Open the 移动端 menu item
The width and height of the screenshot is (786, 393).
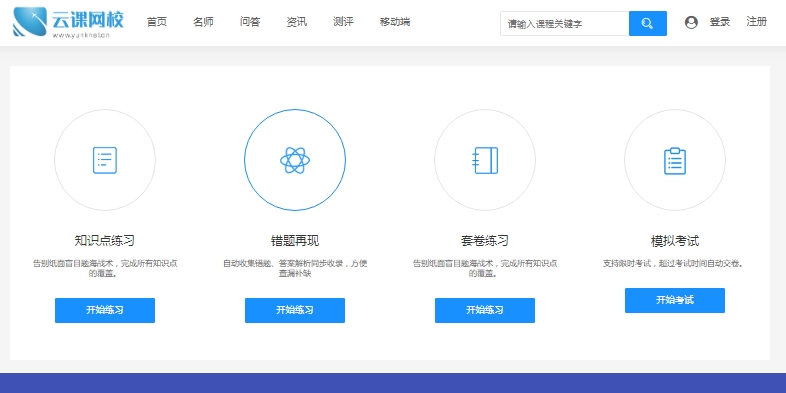tap(395, 22)
